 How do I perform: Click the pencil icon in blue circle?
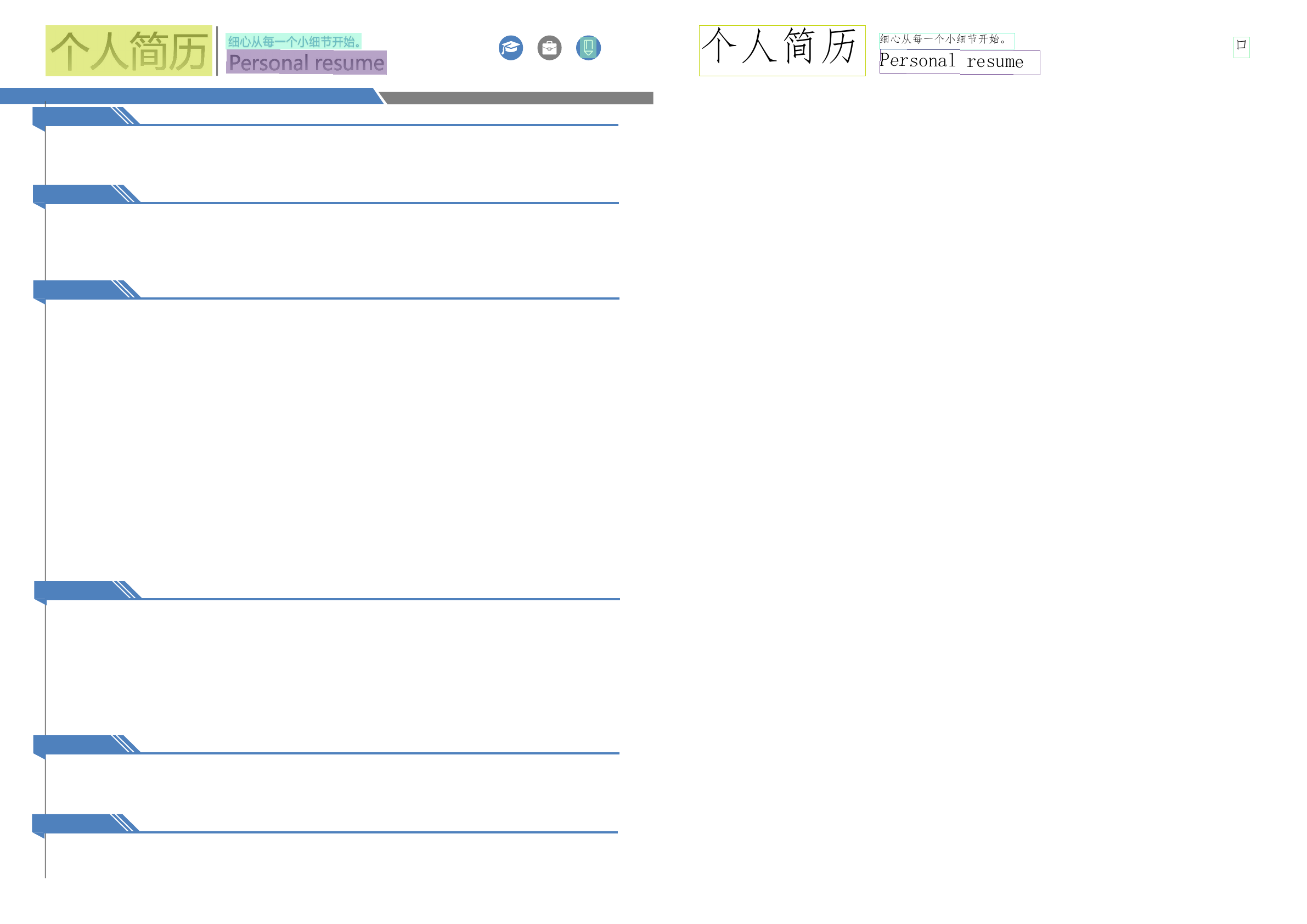point(589,48)
